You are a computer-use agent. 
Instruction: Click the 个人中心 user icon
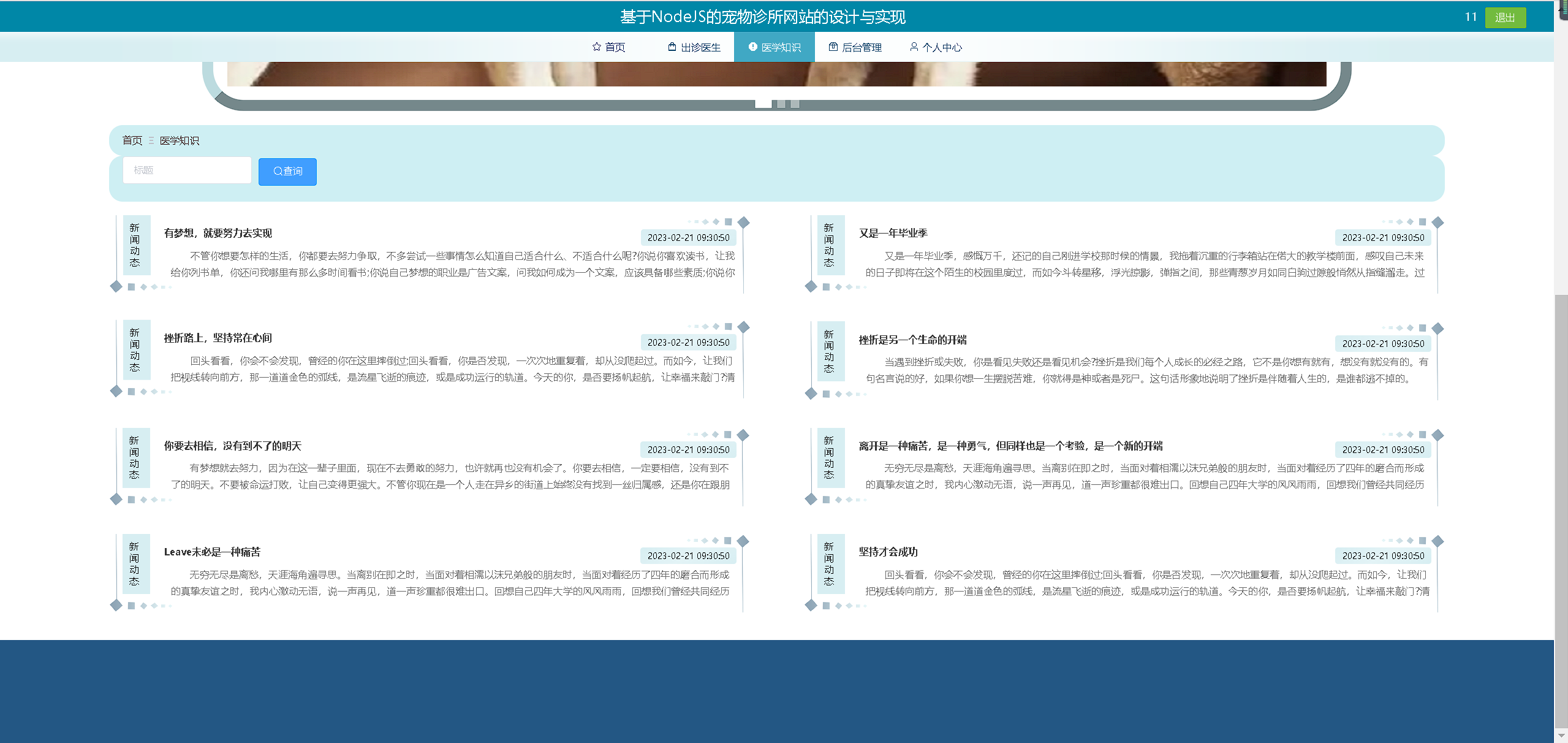coord(914,47)
